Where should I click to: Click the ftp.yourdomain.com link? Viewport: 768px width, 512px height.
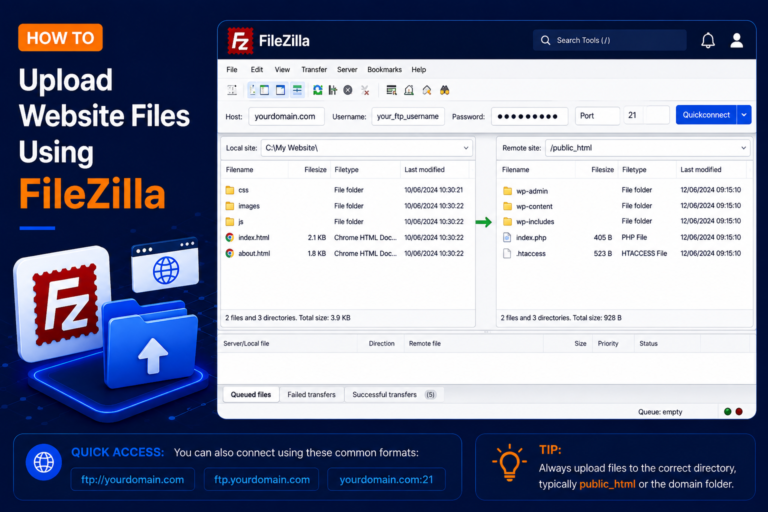pyautogui.click(x=262, y=480)
